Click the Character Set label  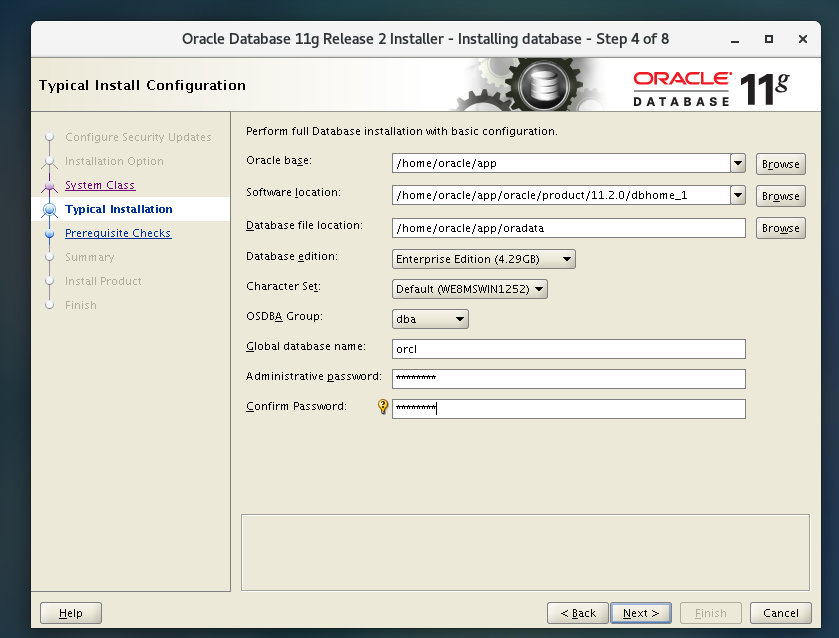283,286
